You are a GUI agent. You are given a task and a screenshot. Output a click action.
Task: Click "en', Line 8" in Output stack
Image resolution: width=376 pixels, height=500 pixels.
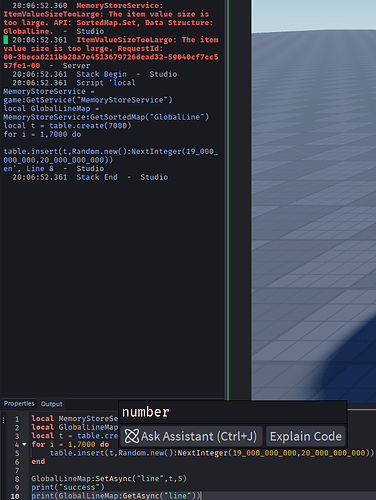coord(28,169)
